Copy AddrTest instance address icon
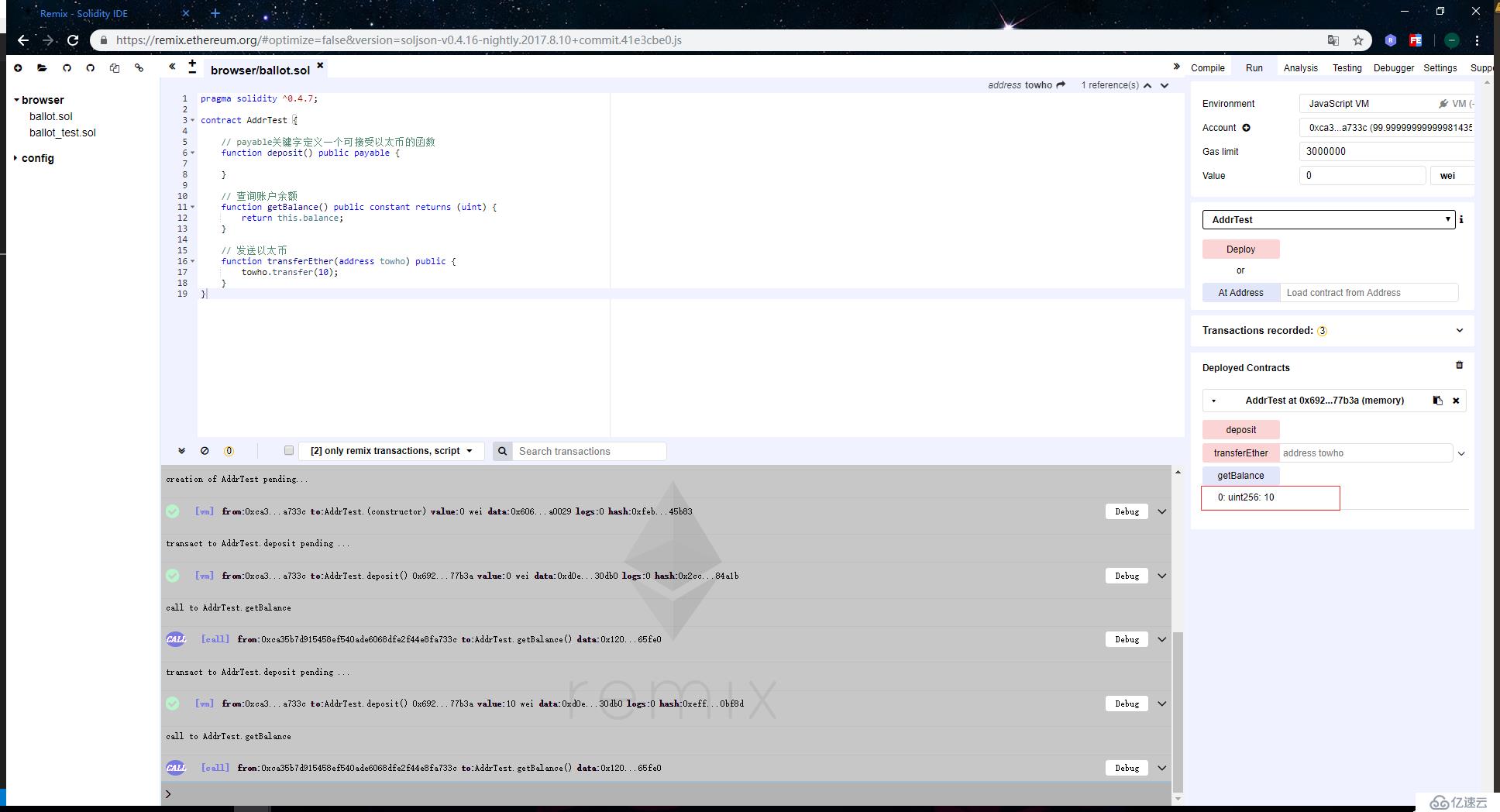 click(1437, 401)
